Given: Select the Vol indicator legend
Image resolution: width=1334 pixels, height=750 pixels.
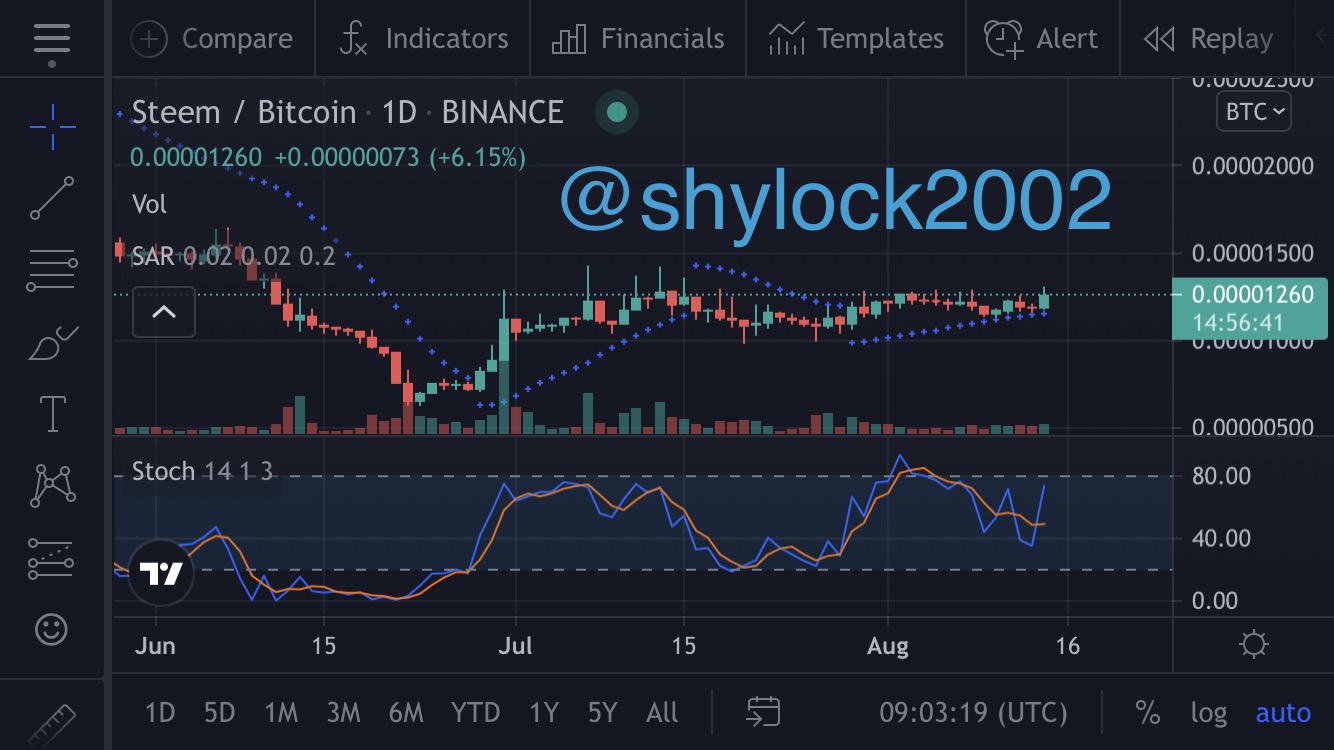Looking at the screenshot, I should click(150, 205).
